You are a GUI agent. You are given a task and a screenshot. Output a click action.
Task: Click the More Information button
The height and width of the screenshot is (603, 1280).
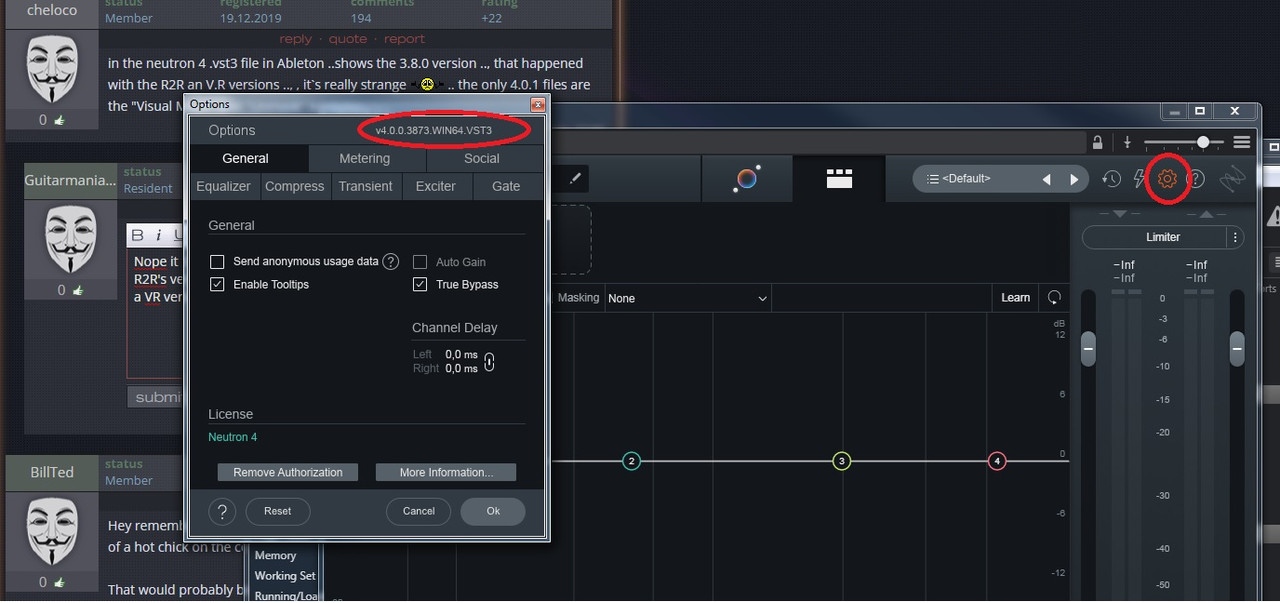pos(446,472)
